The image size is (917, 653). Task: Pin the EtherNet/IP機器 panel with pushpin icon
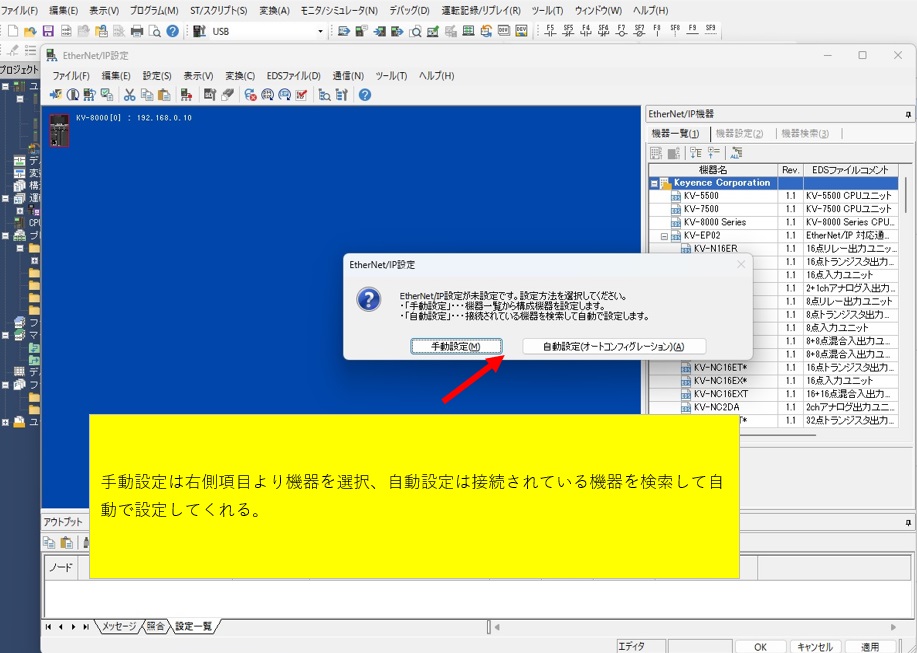[908, 114]
